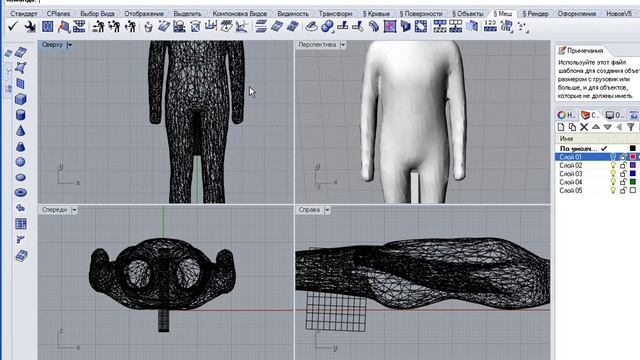Click the 3D Face tool in sidebar
Image resolution: width=640 pixels, height=360 pixels.
tap(20, 67)
